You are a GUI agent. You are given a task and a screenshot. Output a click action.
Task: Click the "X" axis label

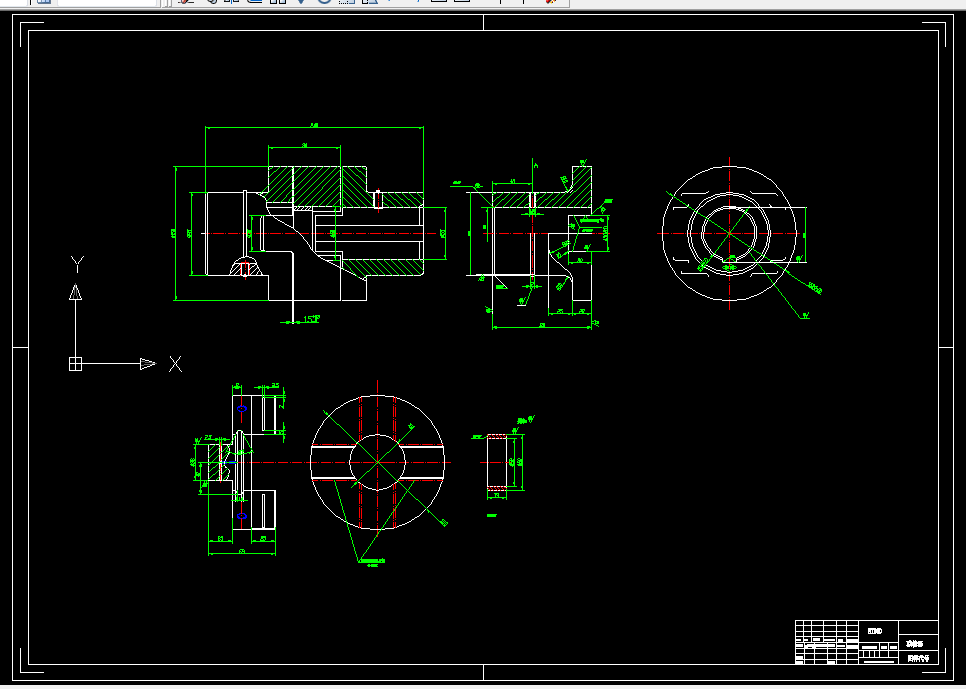pos(176,364)
